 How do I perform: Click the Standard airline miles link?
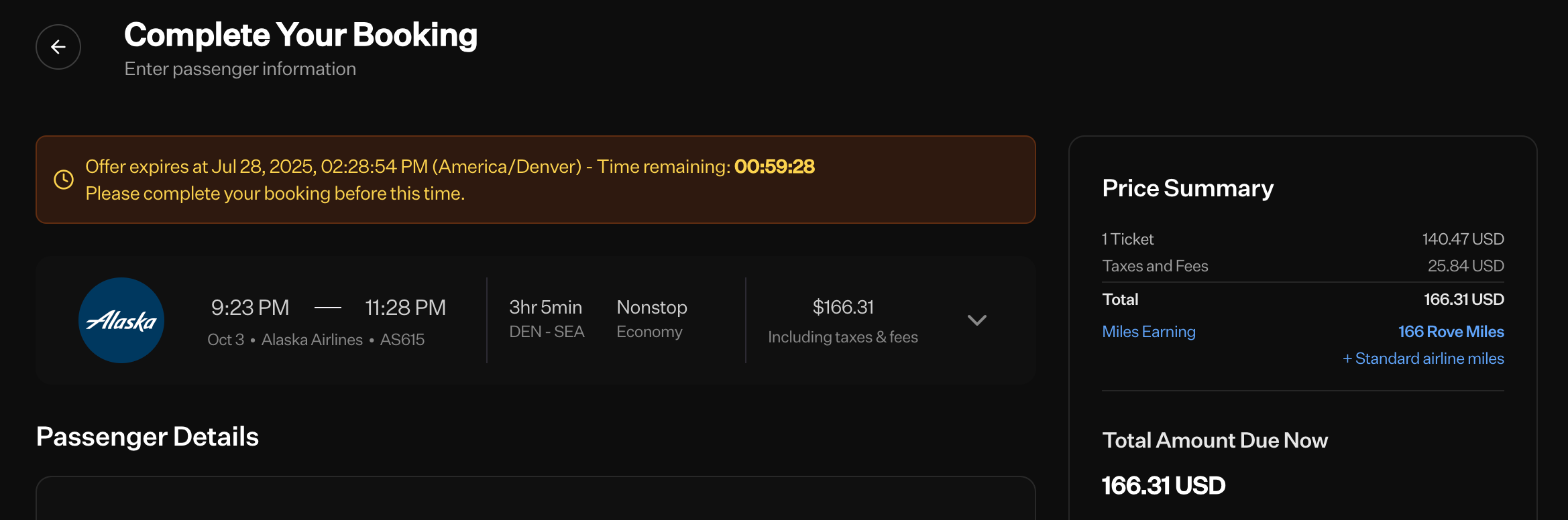click(1423, 359)
